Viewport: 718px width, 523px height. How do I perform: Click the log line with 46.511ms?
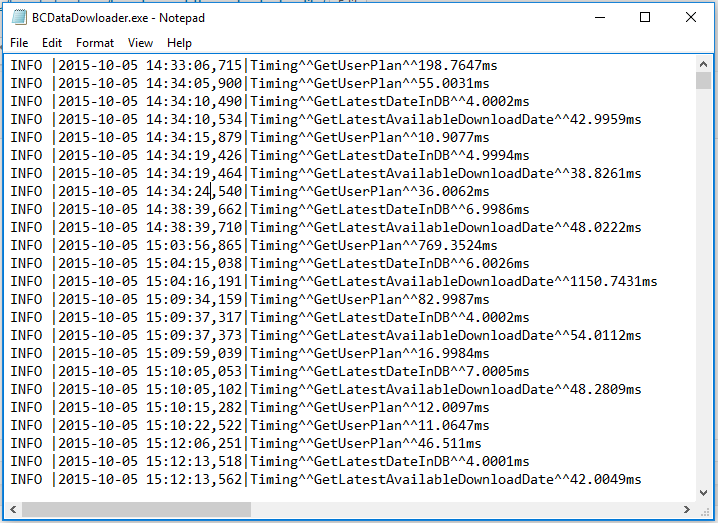[246, 443]
